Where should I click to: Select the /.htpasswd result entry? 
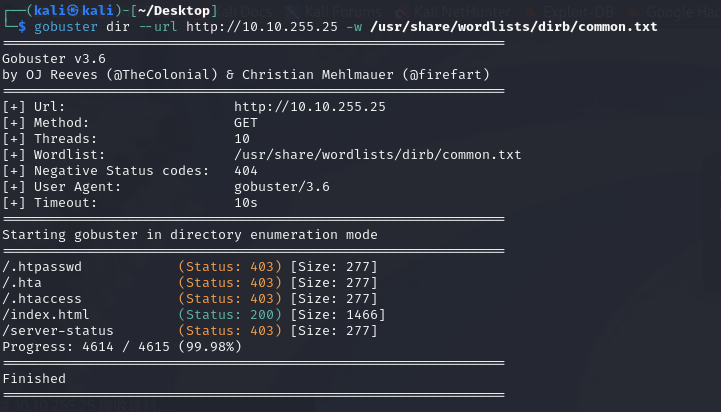click(43, 267)
